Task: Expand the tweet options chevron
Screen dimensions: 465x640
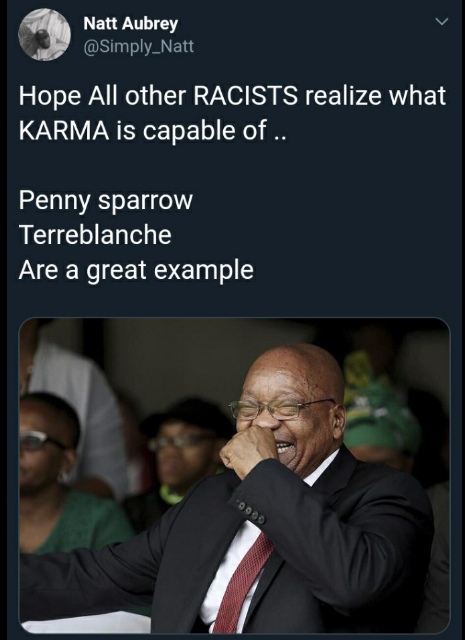Action: tap(442, 21)
